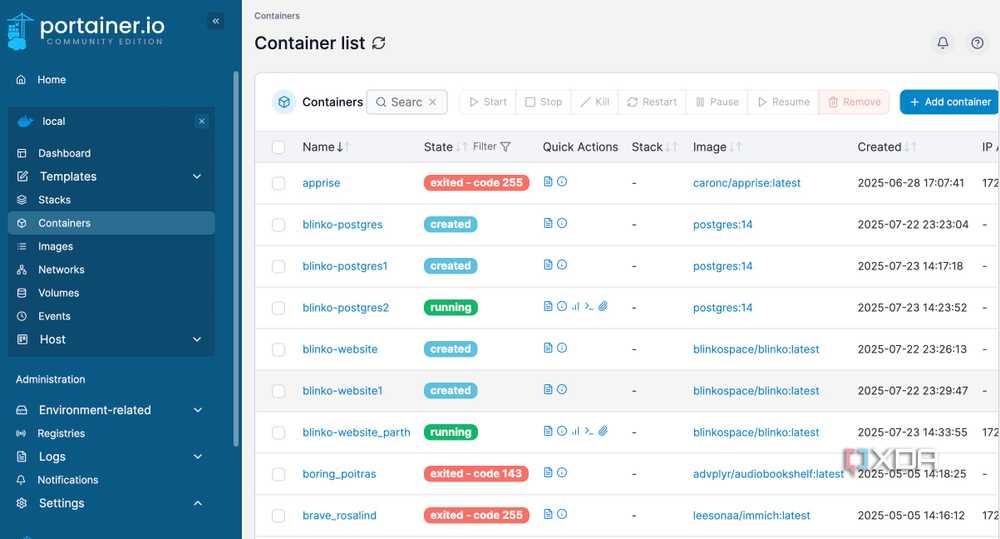Check the blinko-postgres row checkbox
Screen dimensions: 1000x539
(x=279, y=225)
